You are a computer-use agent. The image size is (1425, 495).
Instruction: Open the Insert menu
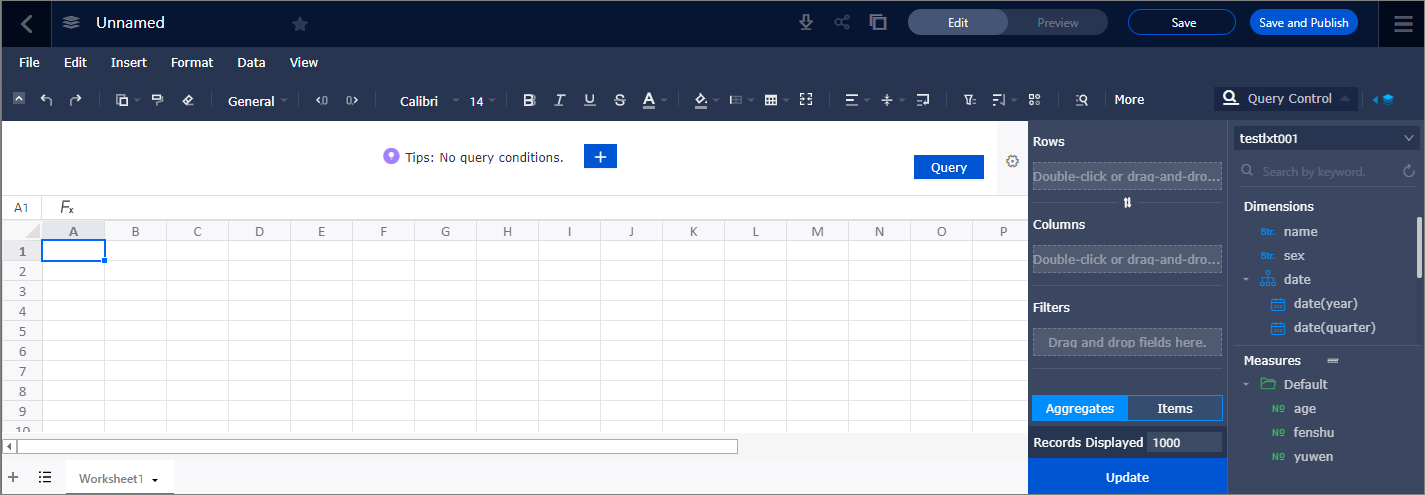click(x=129, y=62)
